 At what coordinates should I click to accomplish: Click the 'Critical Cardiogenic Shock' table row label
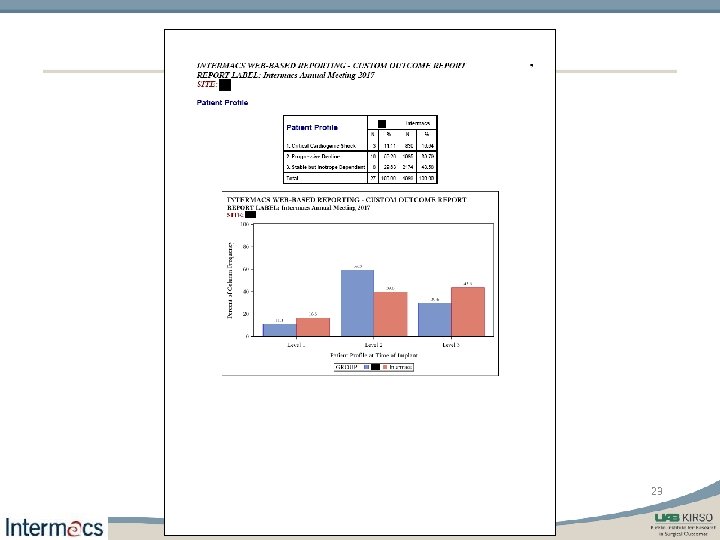pos(321,146)
